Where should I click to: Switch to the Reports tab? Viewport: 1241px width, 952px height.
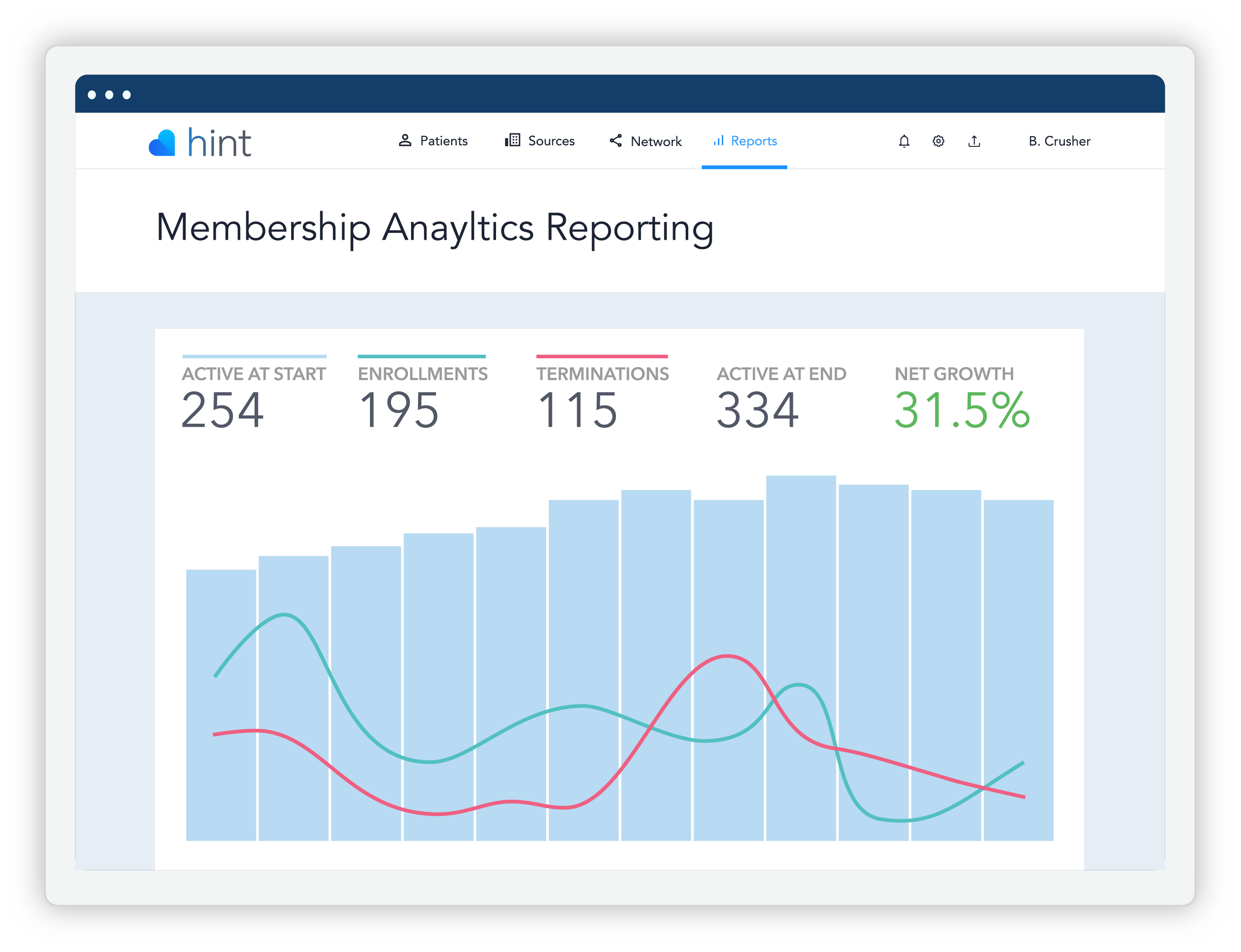pos(754,141)
